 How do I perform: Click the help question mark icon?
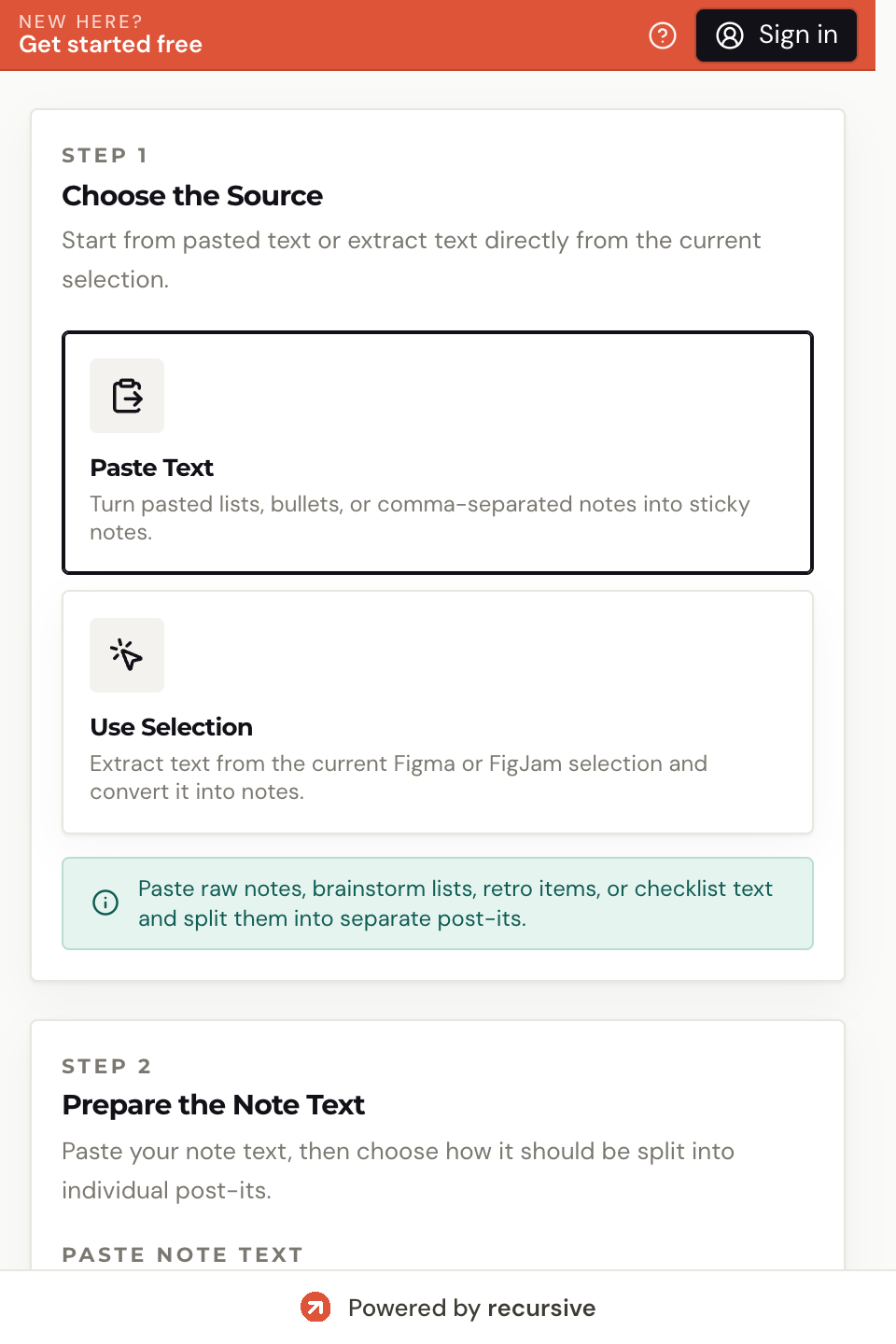[x=663, y=35]
